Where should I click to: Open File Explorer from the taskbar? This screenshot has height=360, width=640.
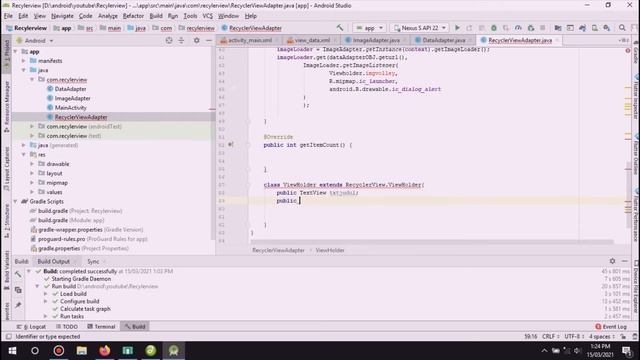pos(82,350)
